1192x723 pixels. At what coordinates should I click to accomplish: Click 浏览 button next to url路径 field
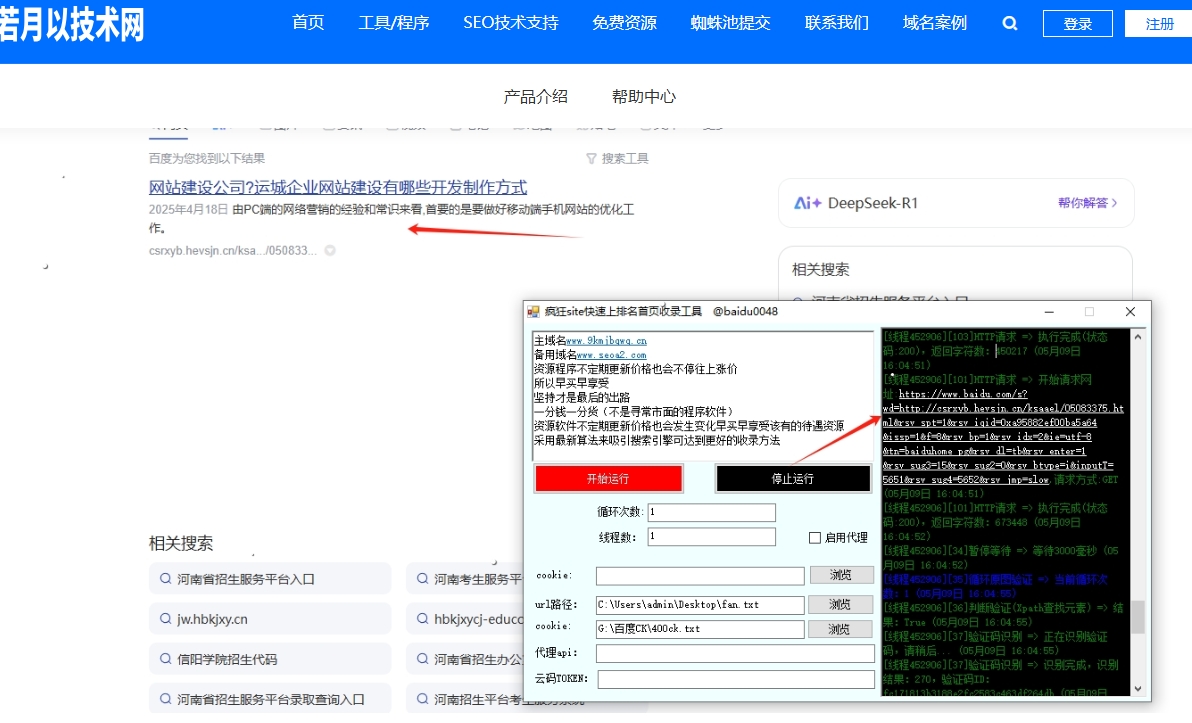[x=839, y=604]
